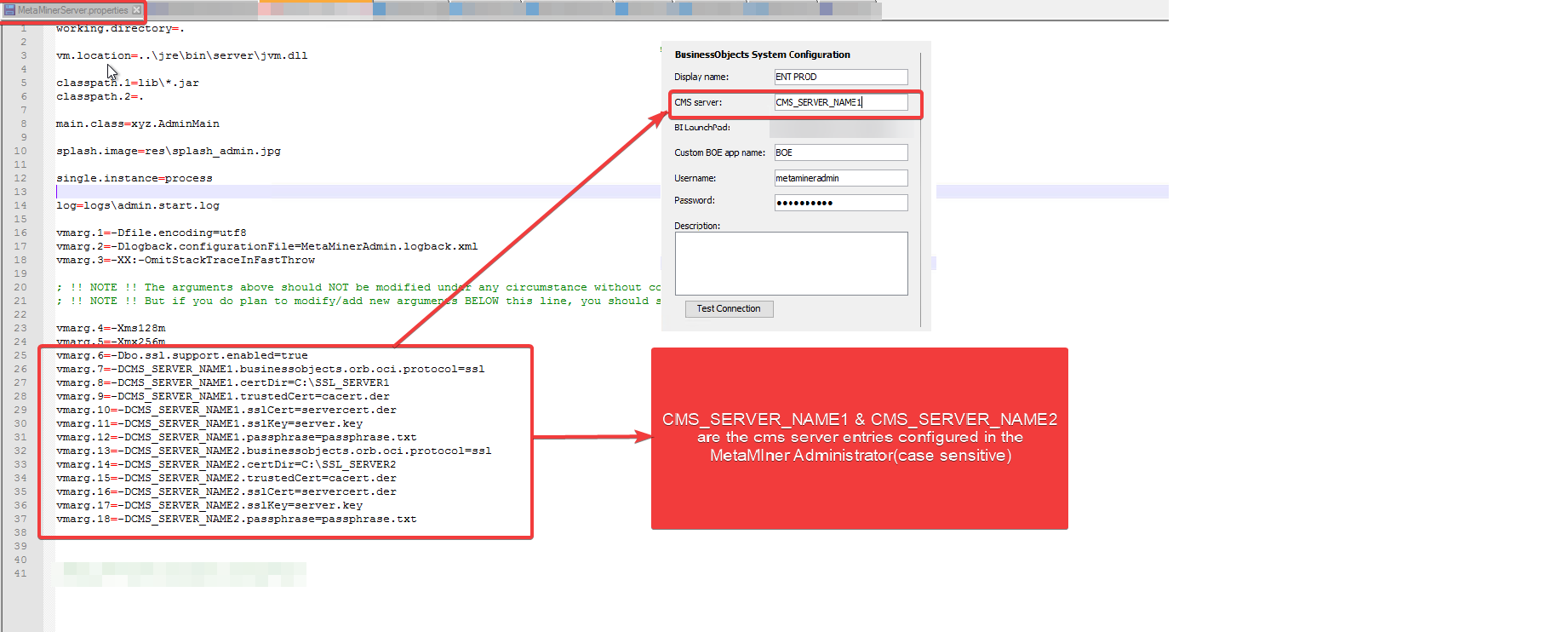Click the vmarg.11 CMS_SERVER_NAME1 sslKey line
Screen dimensions: 1568x632
[209, 424]
